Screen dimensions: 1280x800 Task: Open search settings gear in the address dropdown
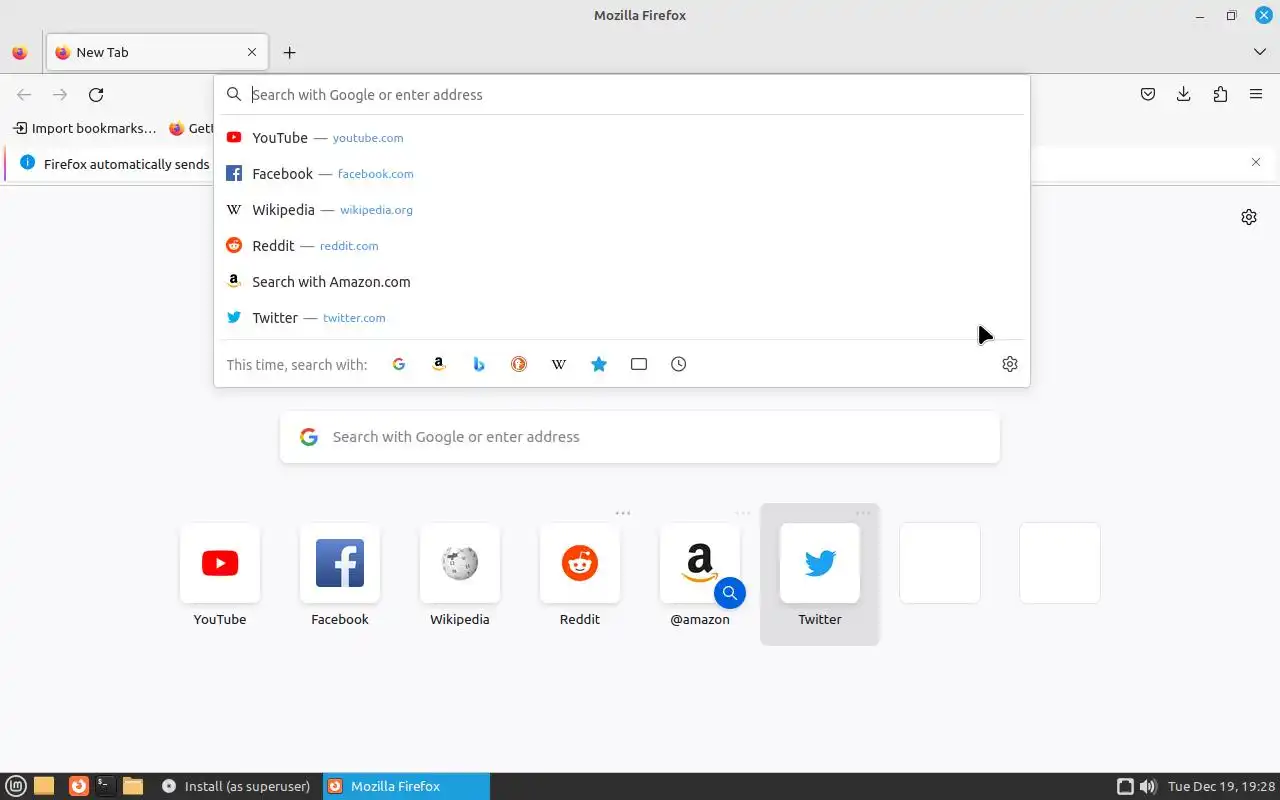click(x=1010, y=364)
